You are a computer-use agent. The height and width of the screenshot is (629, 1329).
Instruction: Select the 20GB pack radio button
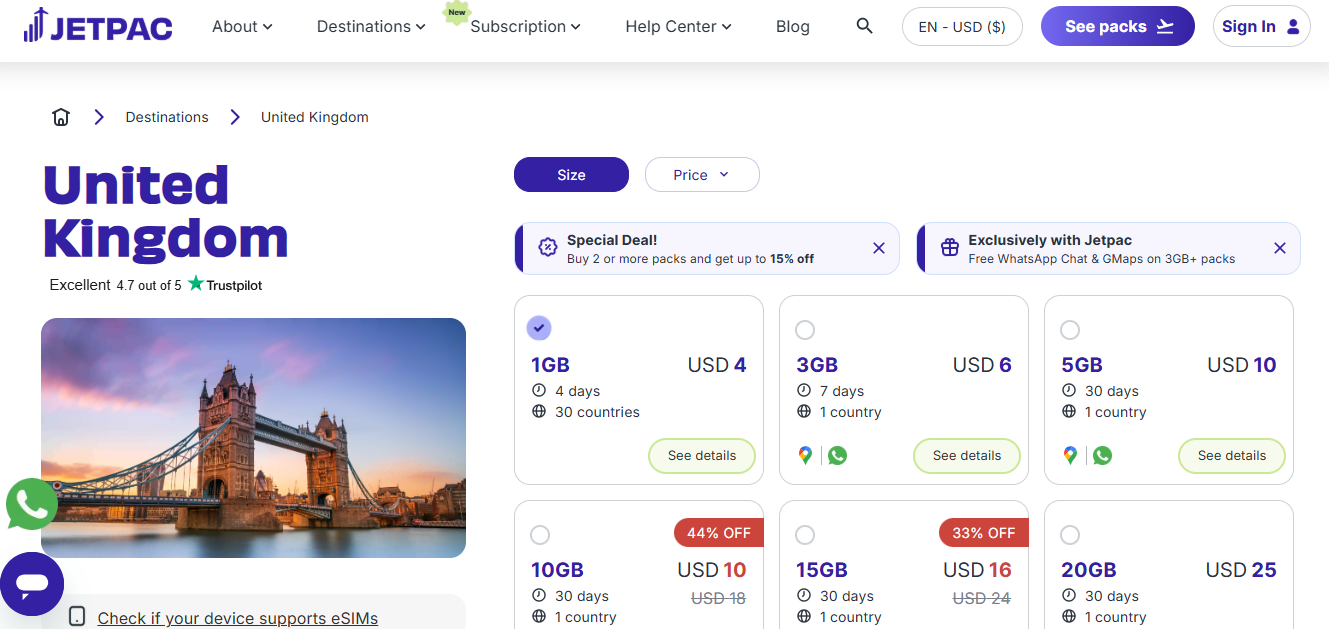(1070, 535)
